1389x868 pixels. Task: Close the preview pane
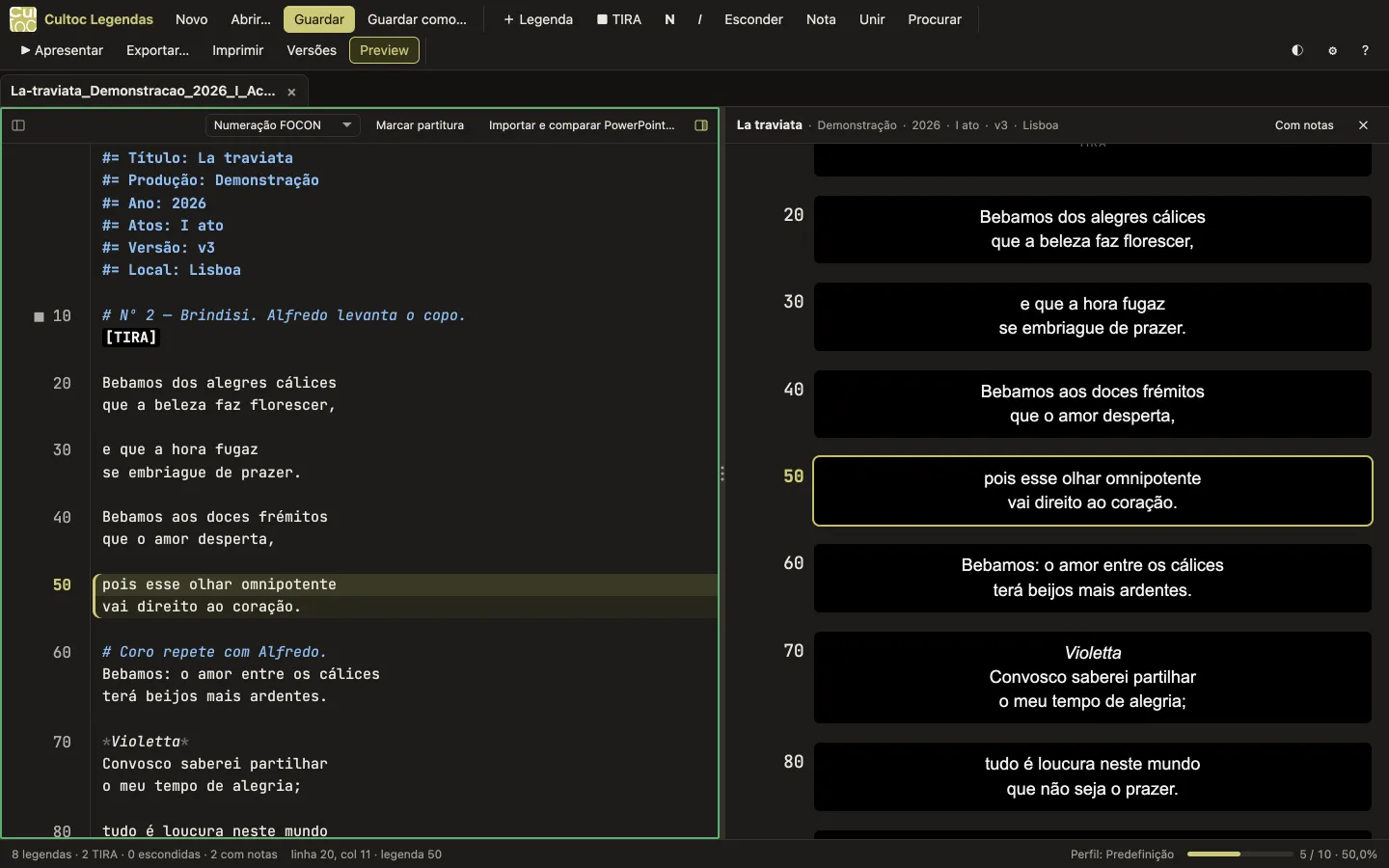pos(1363,125)
